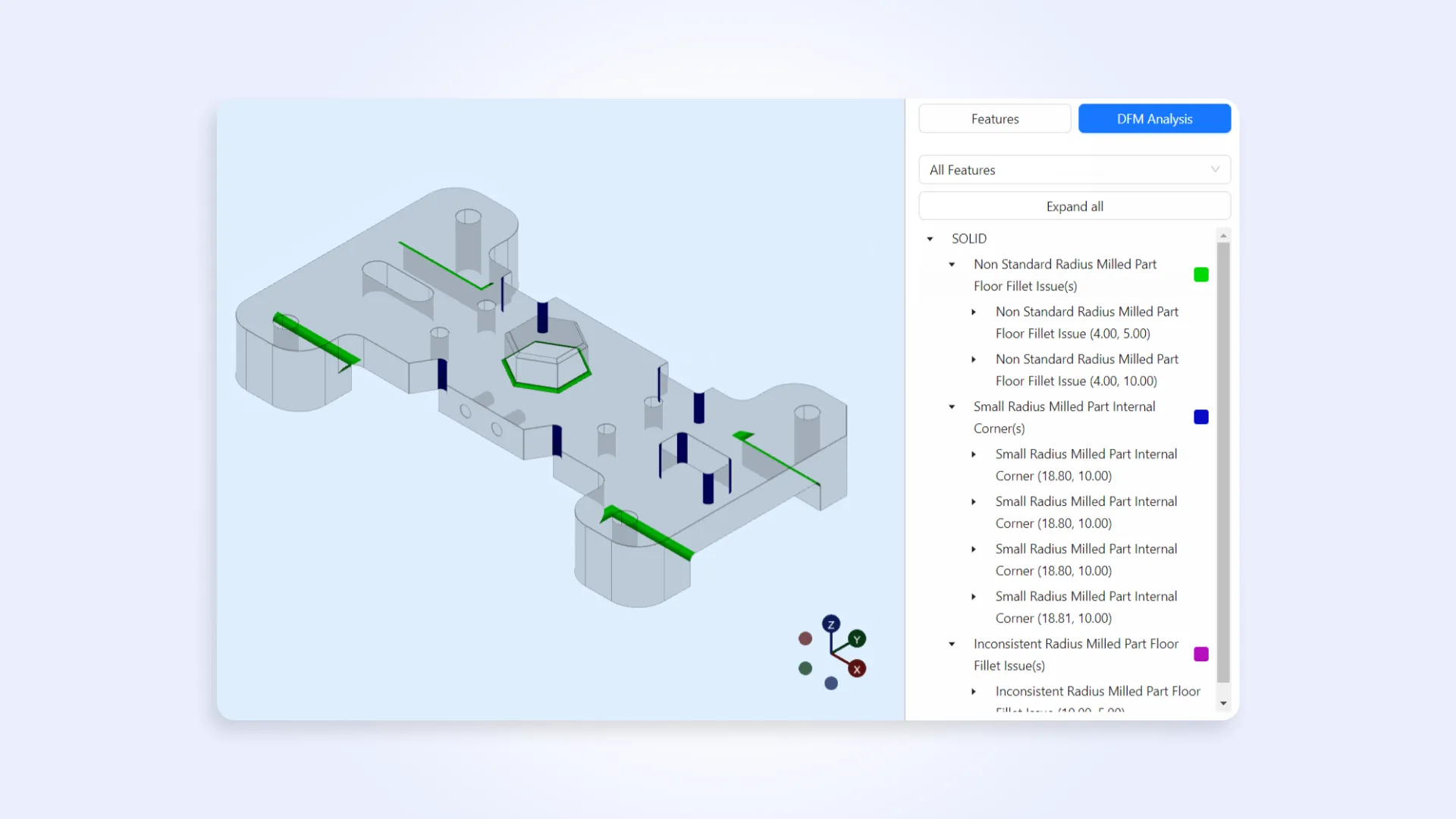1456x819 pixels.
Task: Select the X-axis orientation icon
Action: [x=856, y=668]
